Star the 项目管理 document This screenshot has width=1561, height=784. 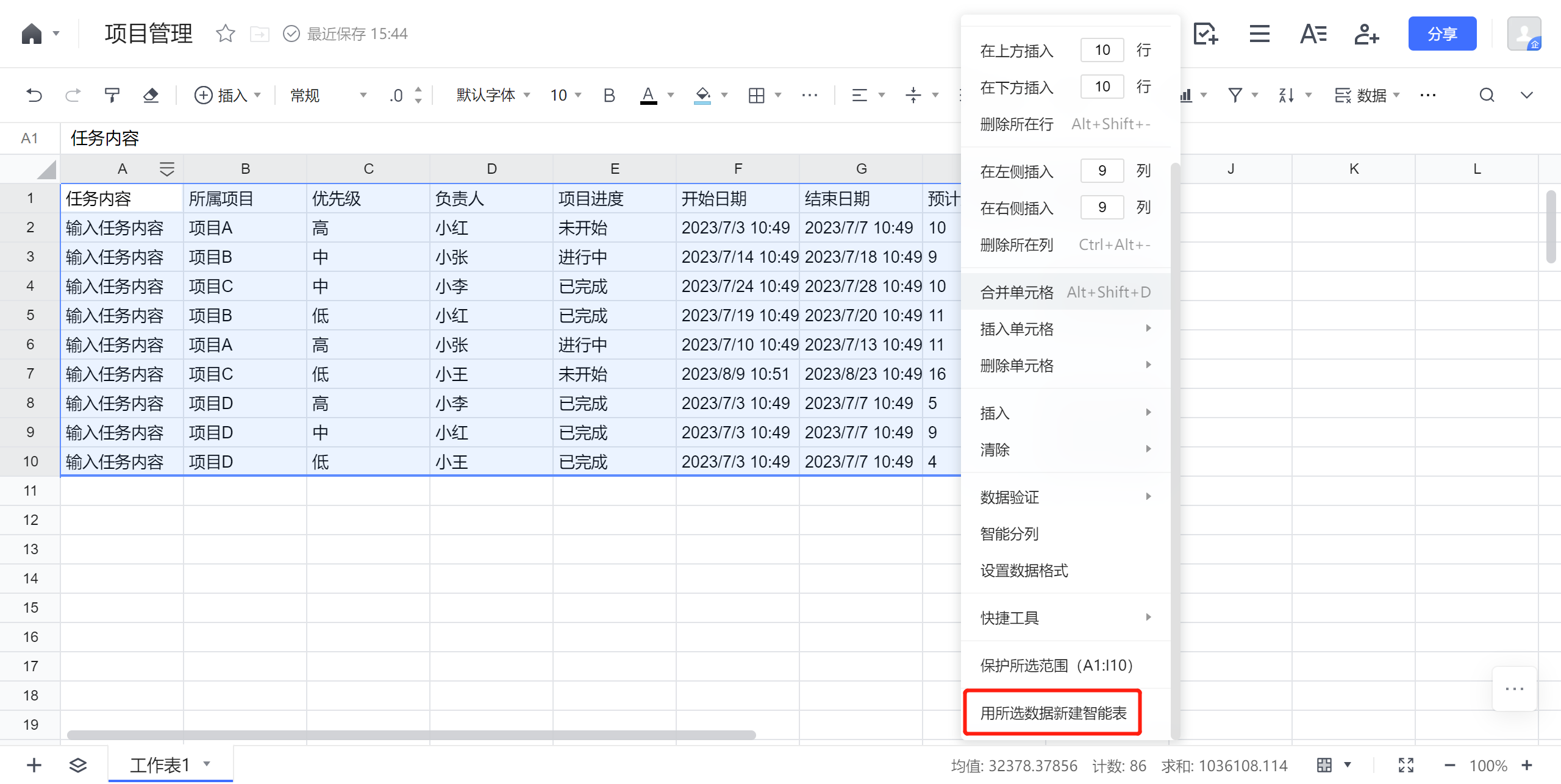click(x=225, y=34)
